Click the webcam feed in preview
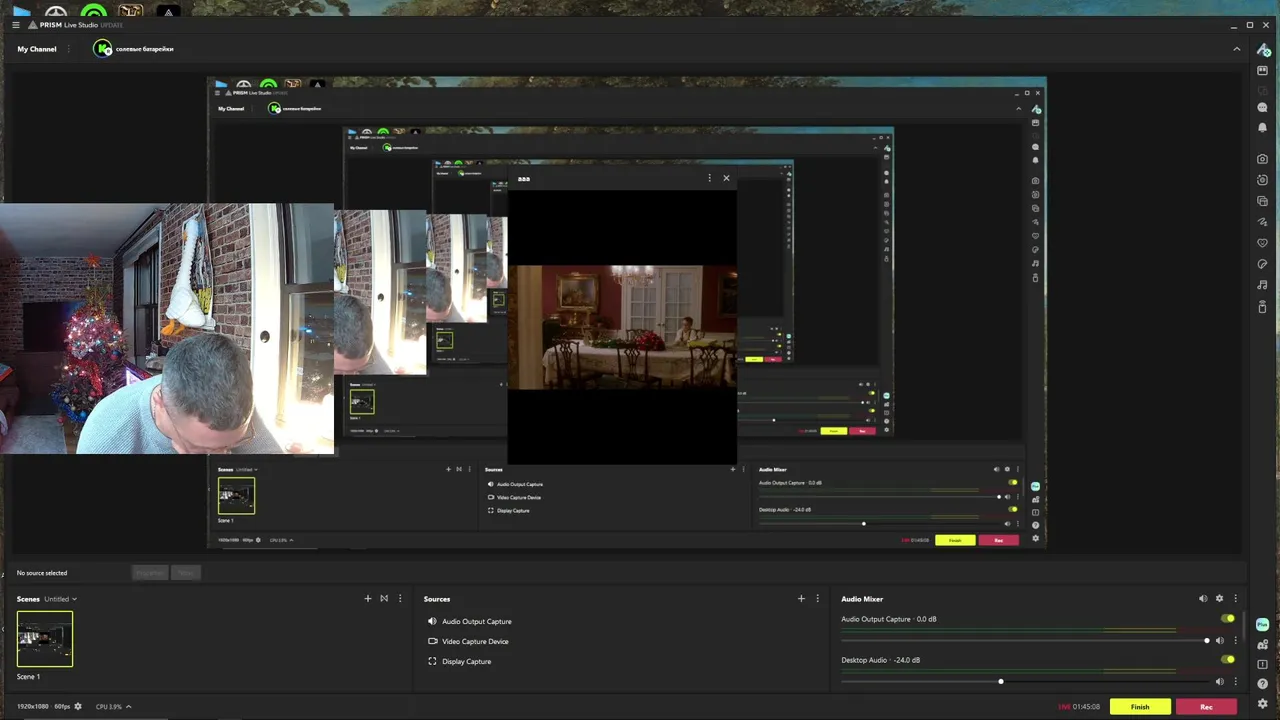This screenshot has width=1280, height=720. tap(166, 329)
